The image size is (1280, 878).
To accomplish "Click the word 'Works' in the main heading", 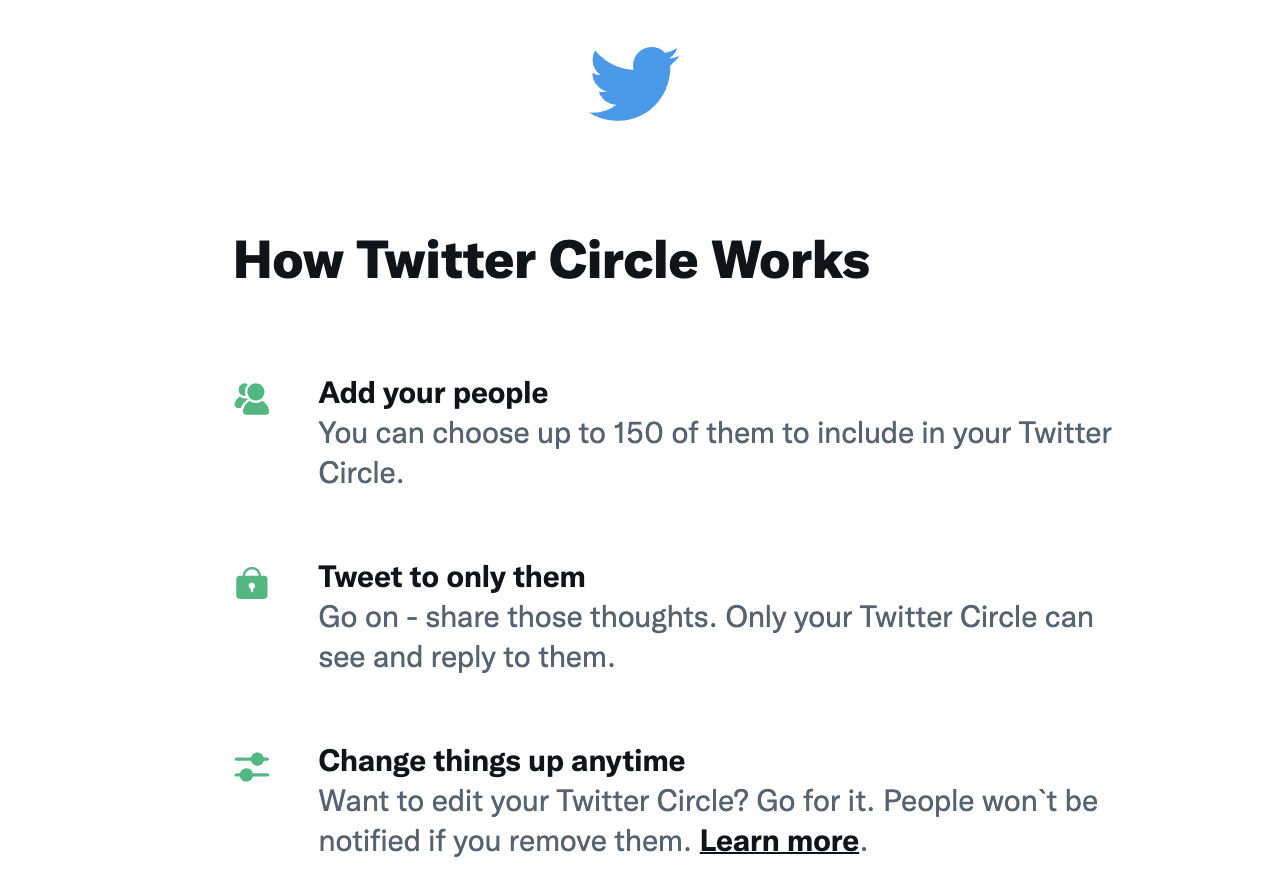I will click(790, 260).
